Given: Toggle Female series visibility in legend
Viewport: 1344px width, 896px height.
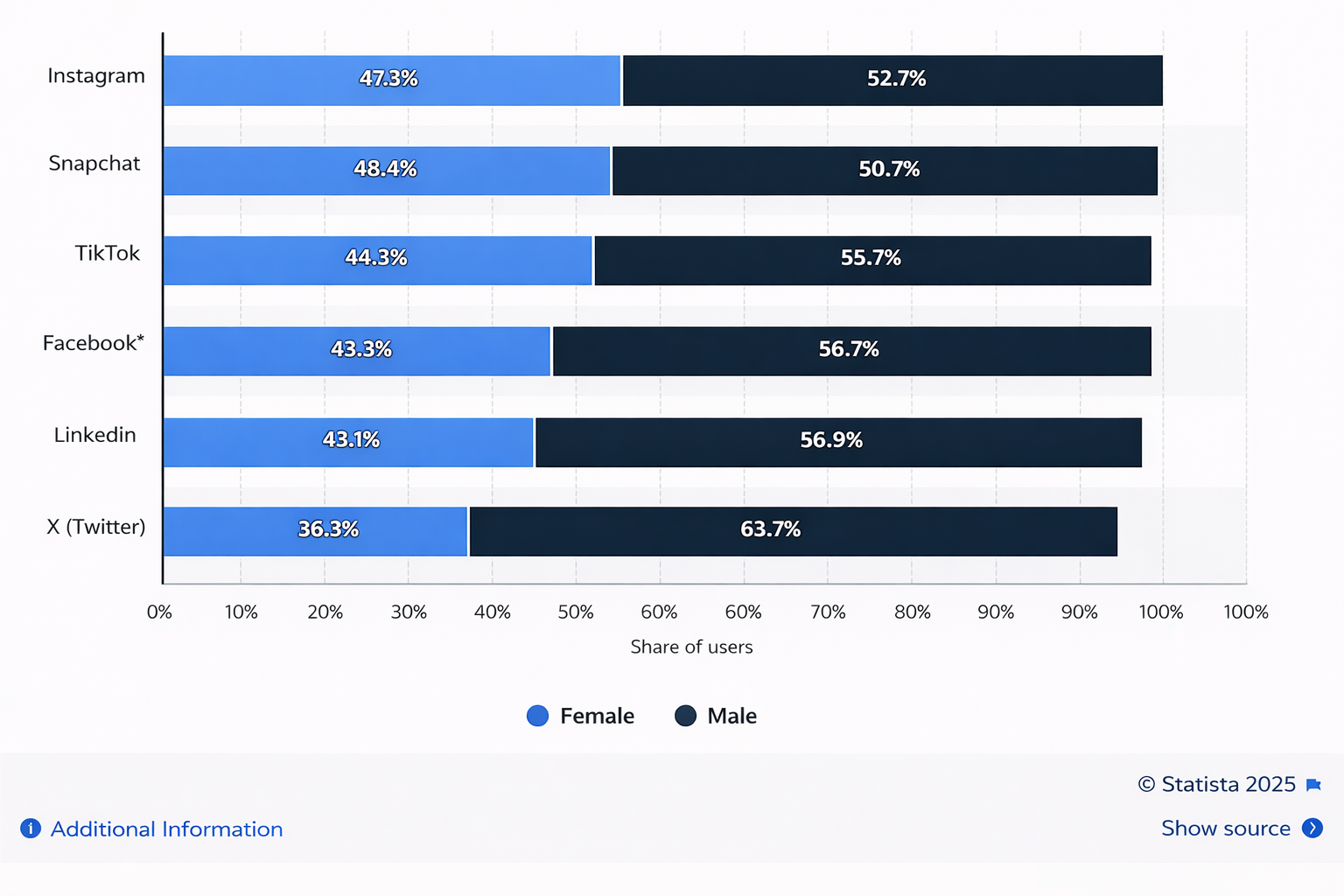Looking at the screenshot, I should pos(580,716).
